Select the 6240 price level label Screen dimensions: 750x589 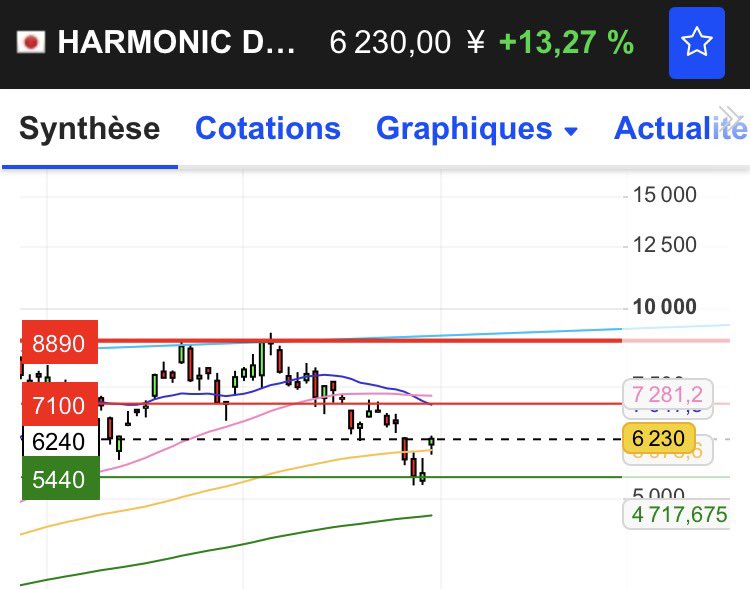[x=60, y=441]
